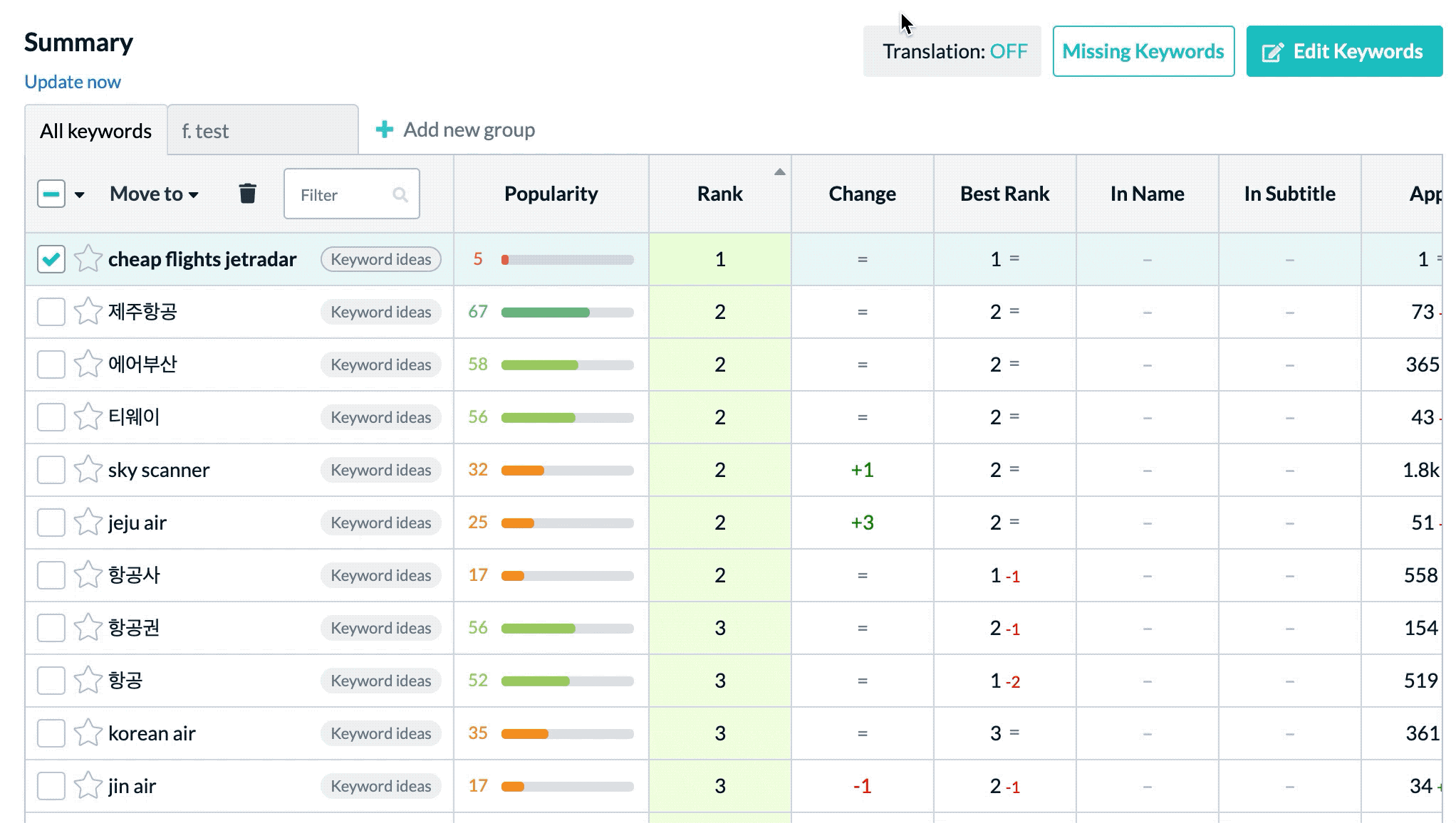The width and height of the screenshot is (1456, 823).
Task: Uncheck the cheap flights jetradar checkbox
Action: [51, 259]
